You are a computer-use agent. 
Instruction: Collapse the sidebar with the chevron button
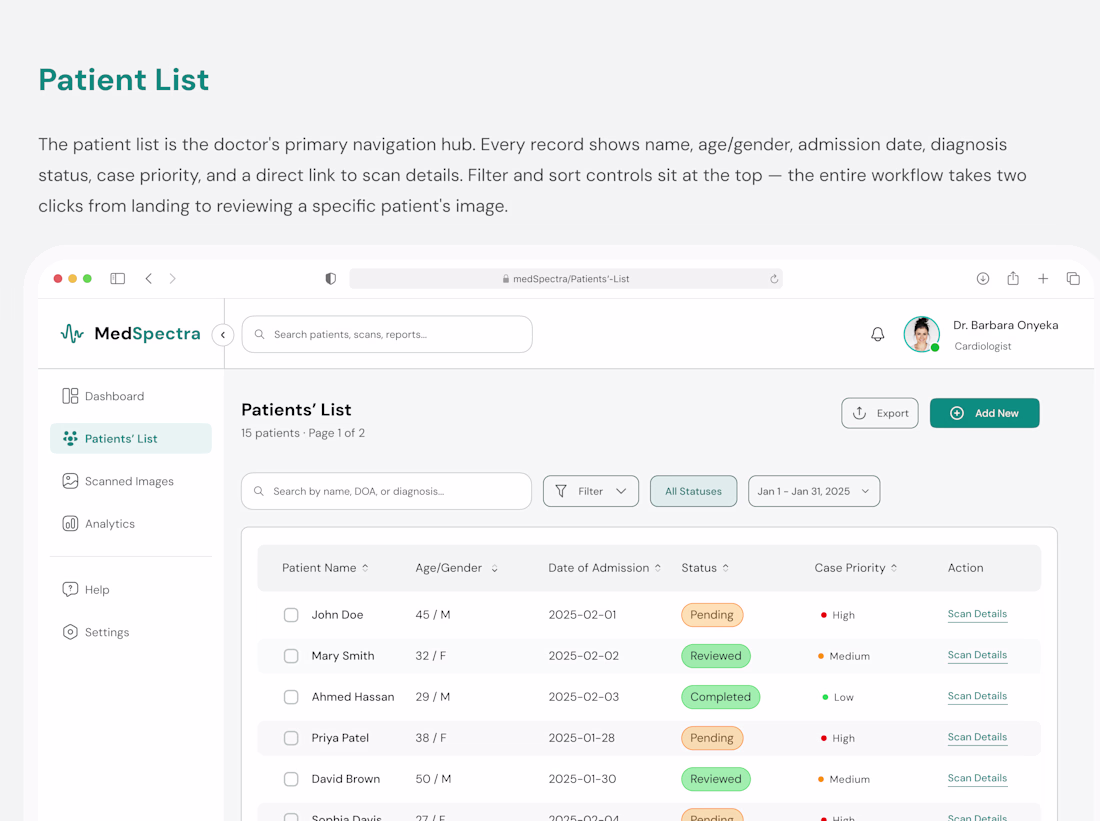(223, 335)
